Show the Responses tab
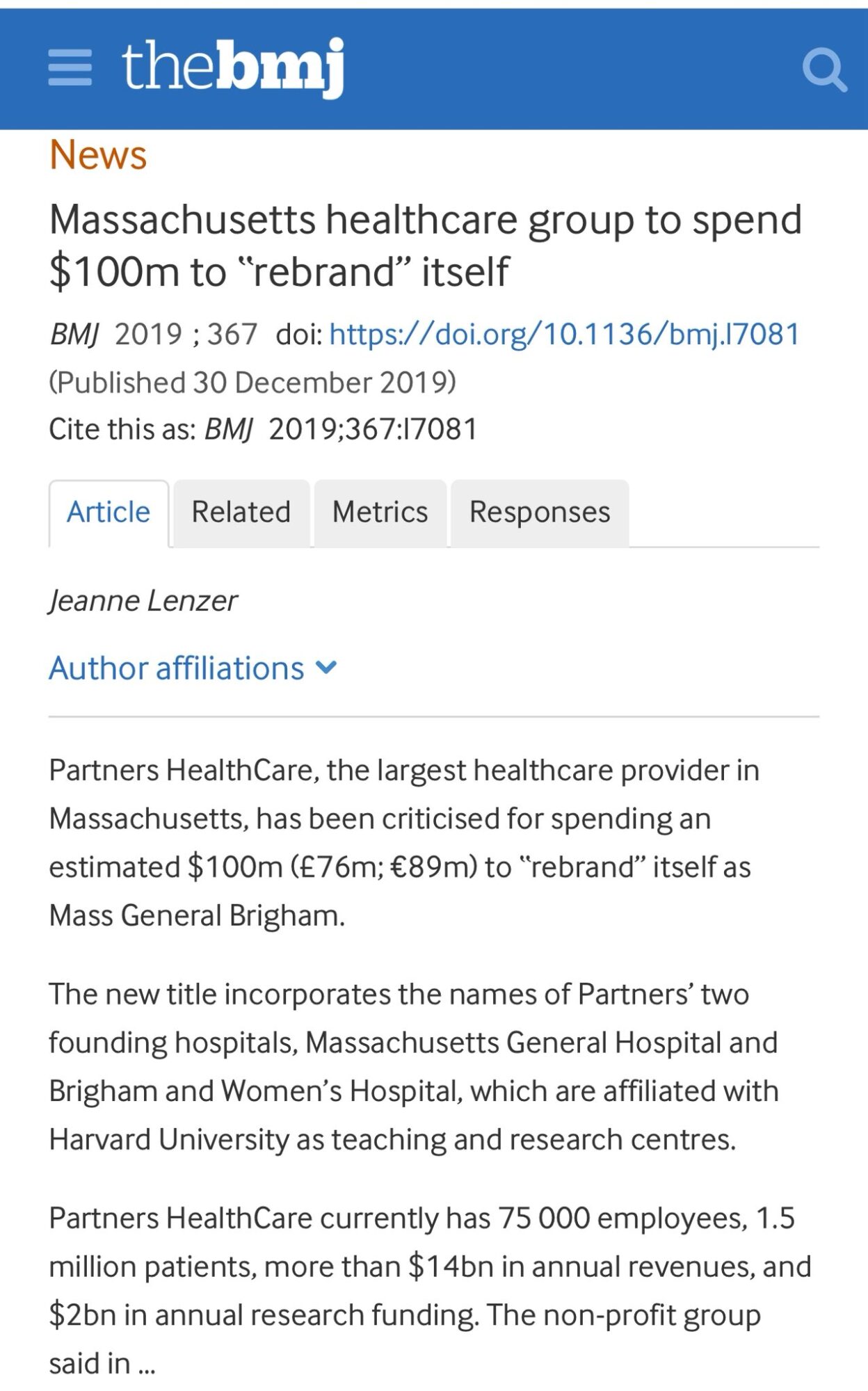 click(540, 513)
